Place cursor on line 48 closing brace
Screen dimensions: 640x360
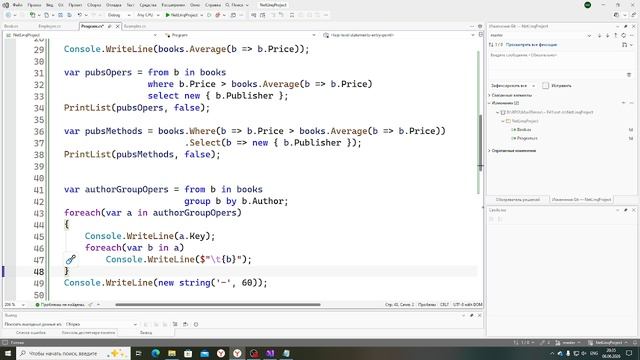point(67,271)
